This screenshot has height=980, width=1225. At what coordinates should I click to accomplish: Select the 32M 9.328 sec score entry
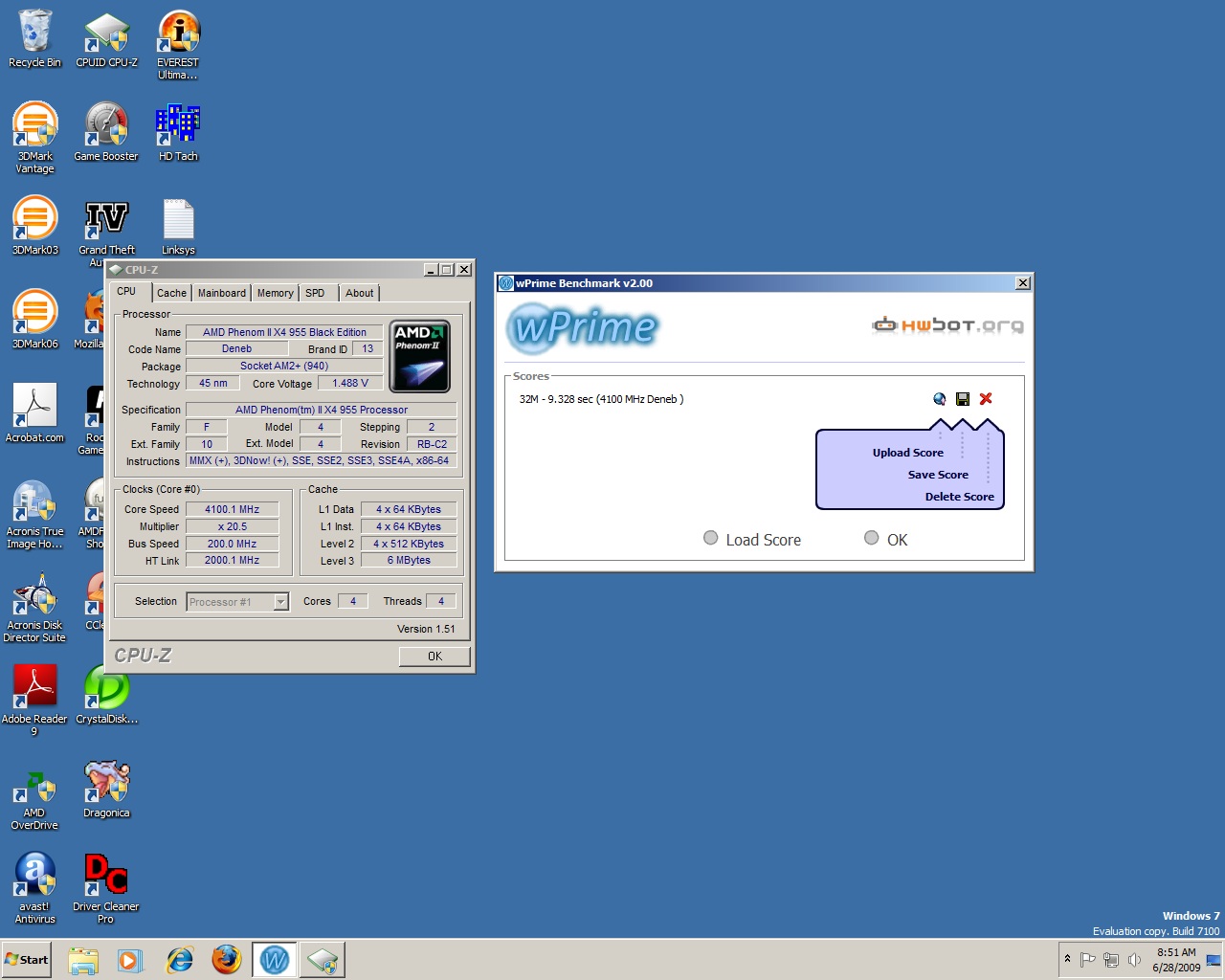pyautogui.click(x=601, y=399)
